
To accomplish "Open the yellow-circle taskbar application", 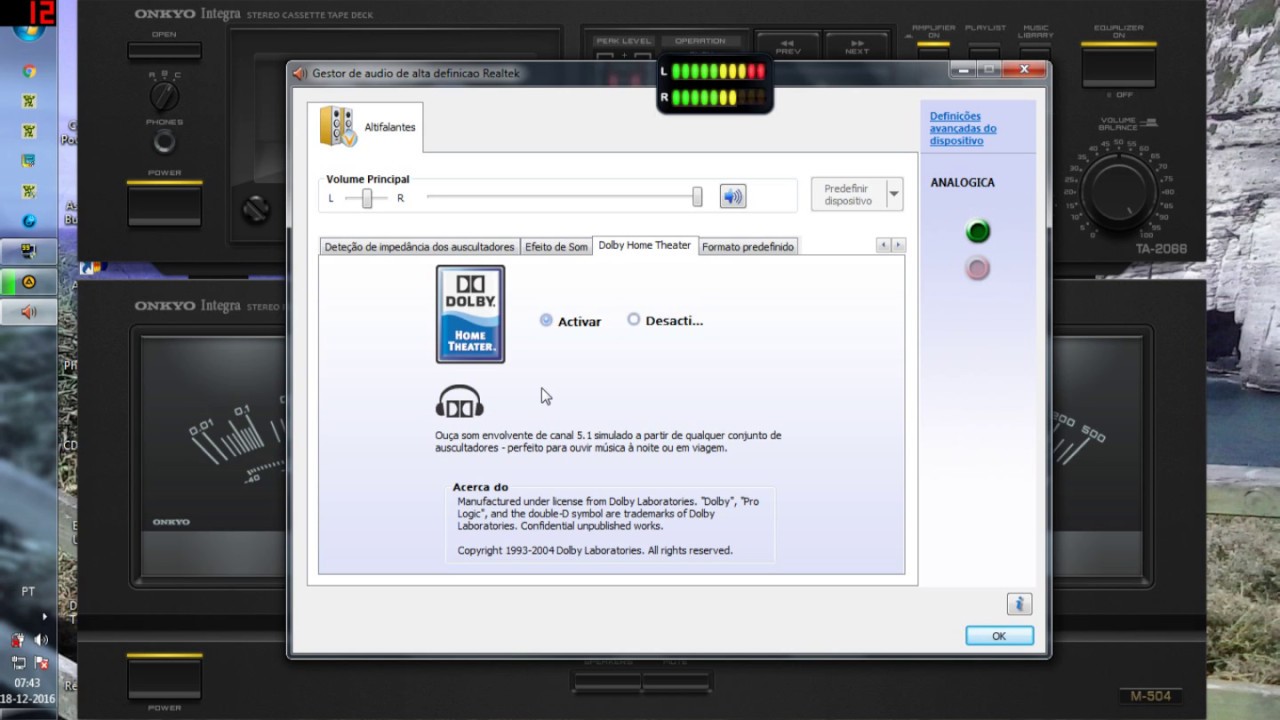I will (29, 282).
